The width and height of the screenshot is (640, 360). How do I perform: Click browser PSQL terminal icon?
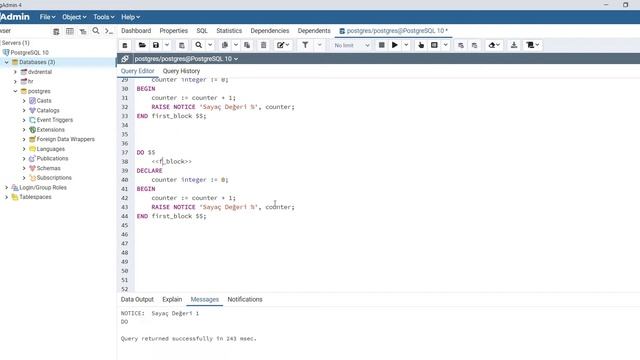coord(109,31)
